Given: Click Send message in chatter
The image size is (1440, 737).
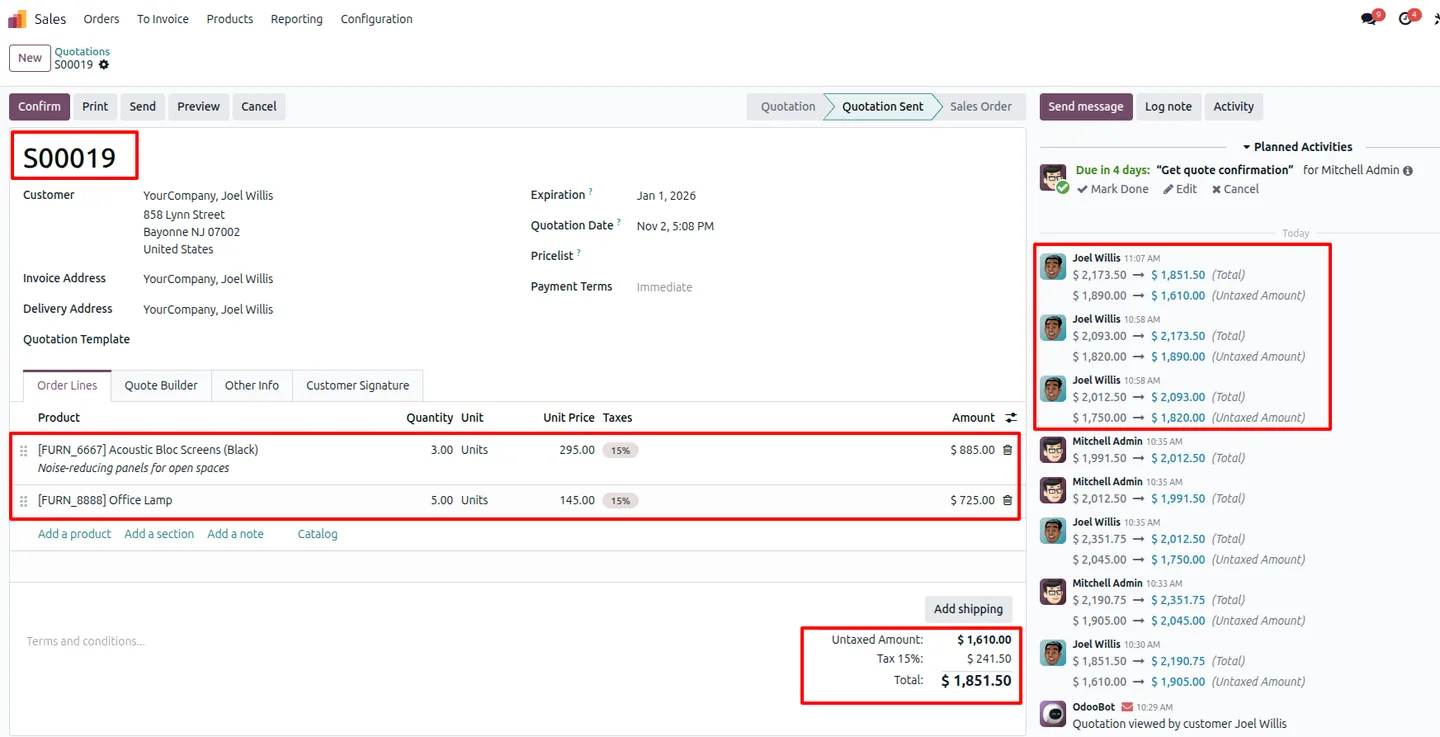Looking at the screenshot, I should (1086, 107).
